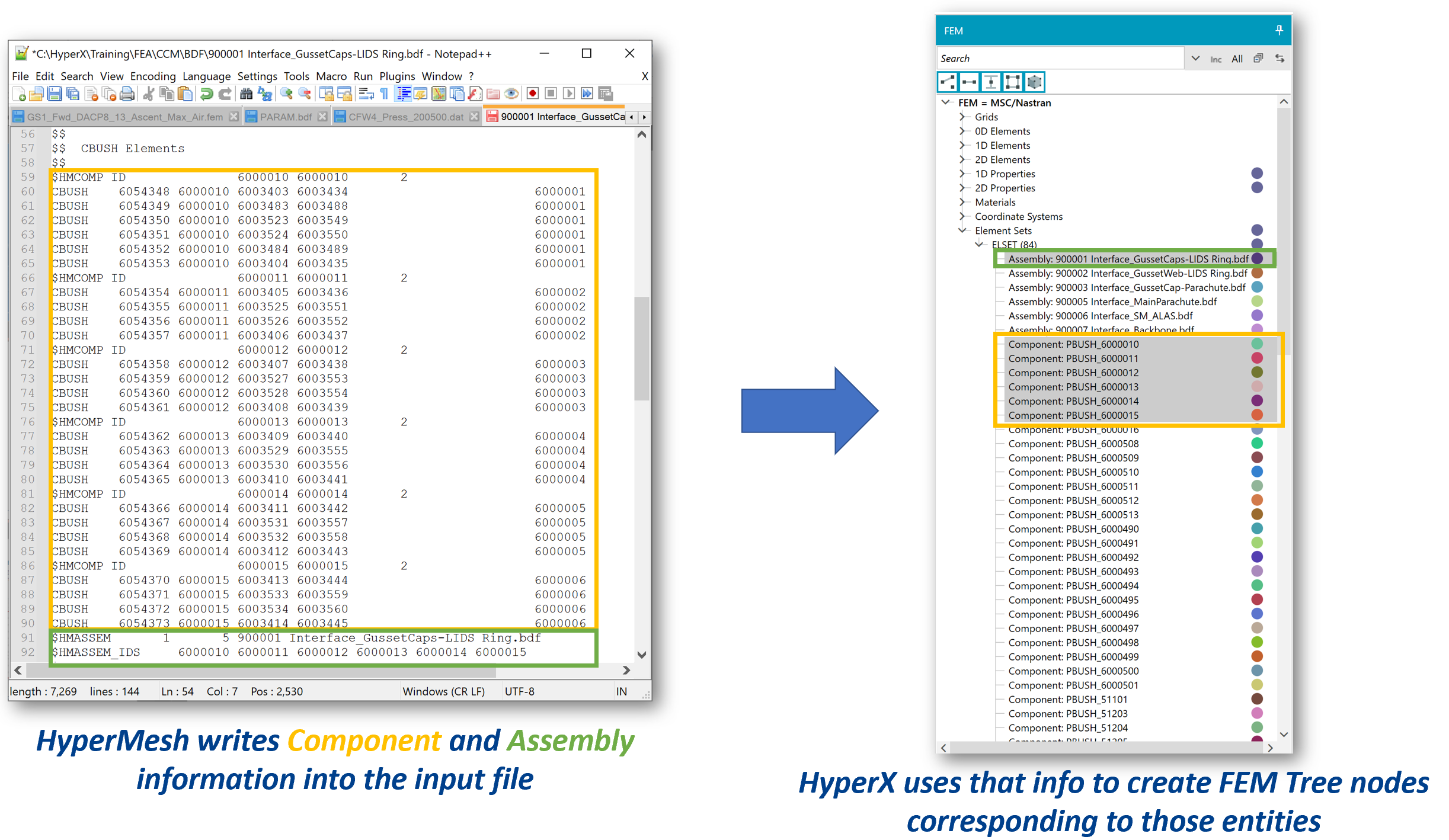Viewport: 1449px width, 840px height.
Task: Pin the FEM panel
Action: [x=1279, y=30]
